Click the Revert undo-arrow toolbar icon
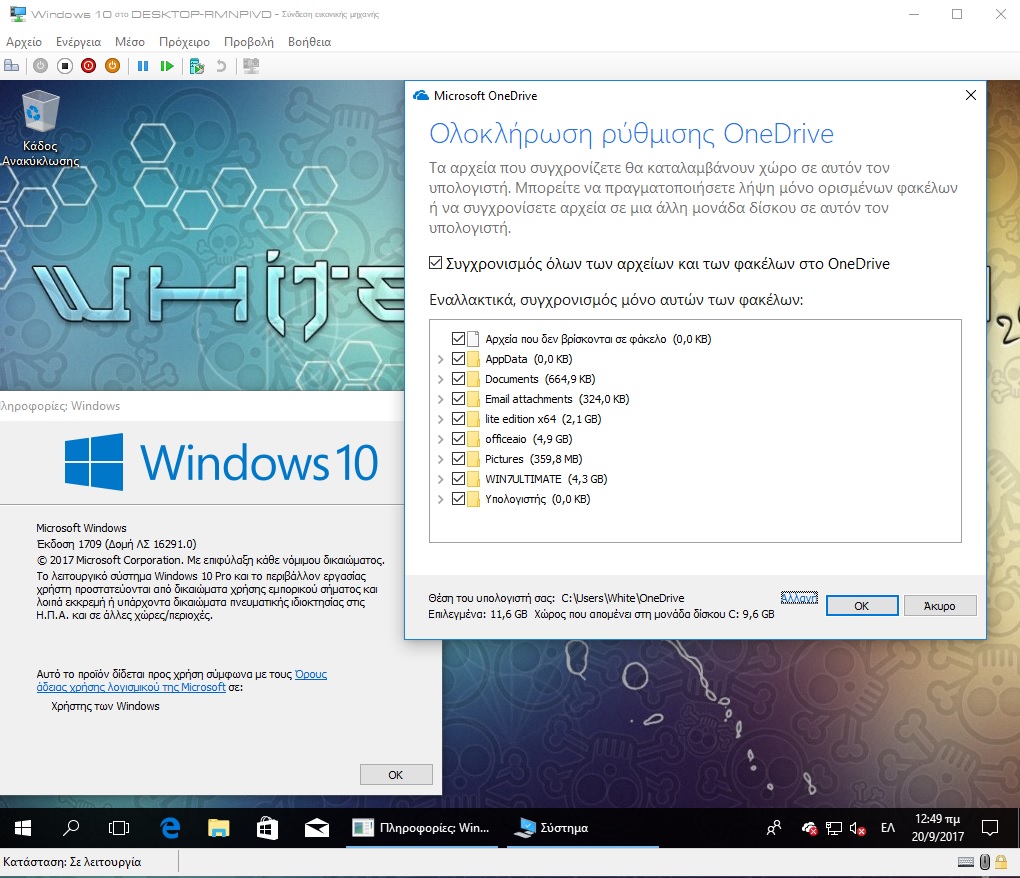1020x878 pixels. click(221, 66)
